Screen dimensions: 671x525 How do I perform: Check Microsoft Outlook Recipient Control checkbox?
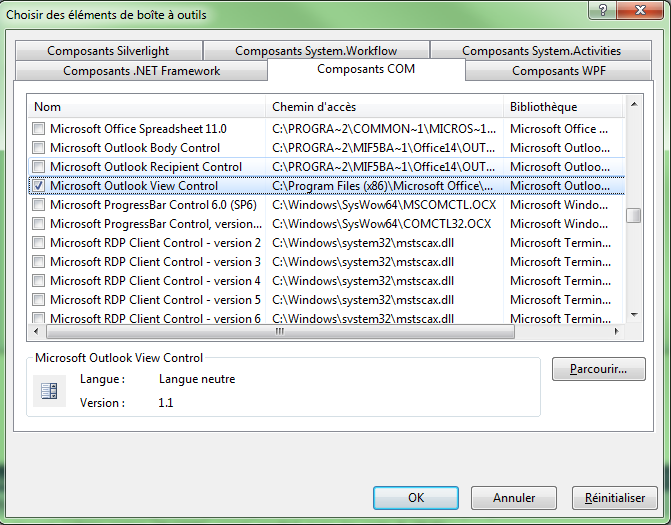click(39, 166)
